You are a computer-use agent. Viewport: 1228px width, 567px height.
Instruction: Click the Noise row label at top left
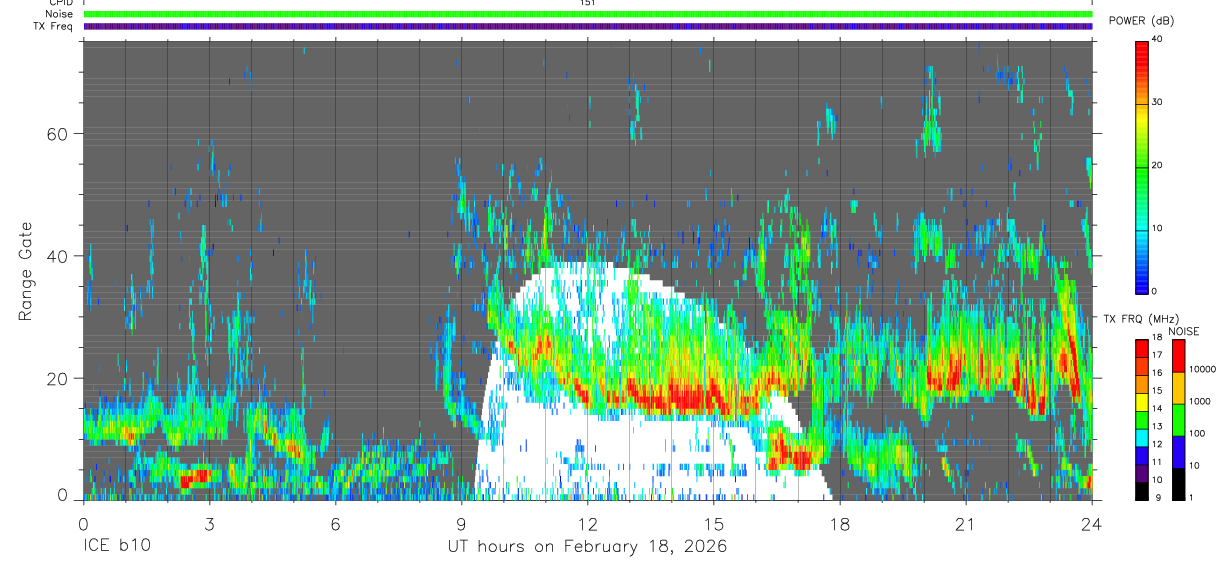click(x=59, y=14)
